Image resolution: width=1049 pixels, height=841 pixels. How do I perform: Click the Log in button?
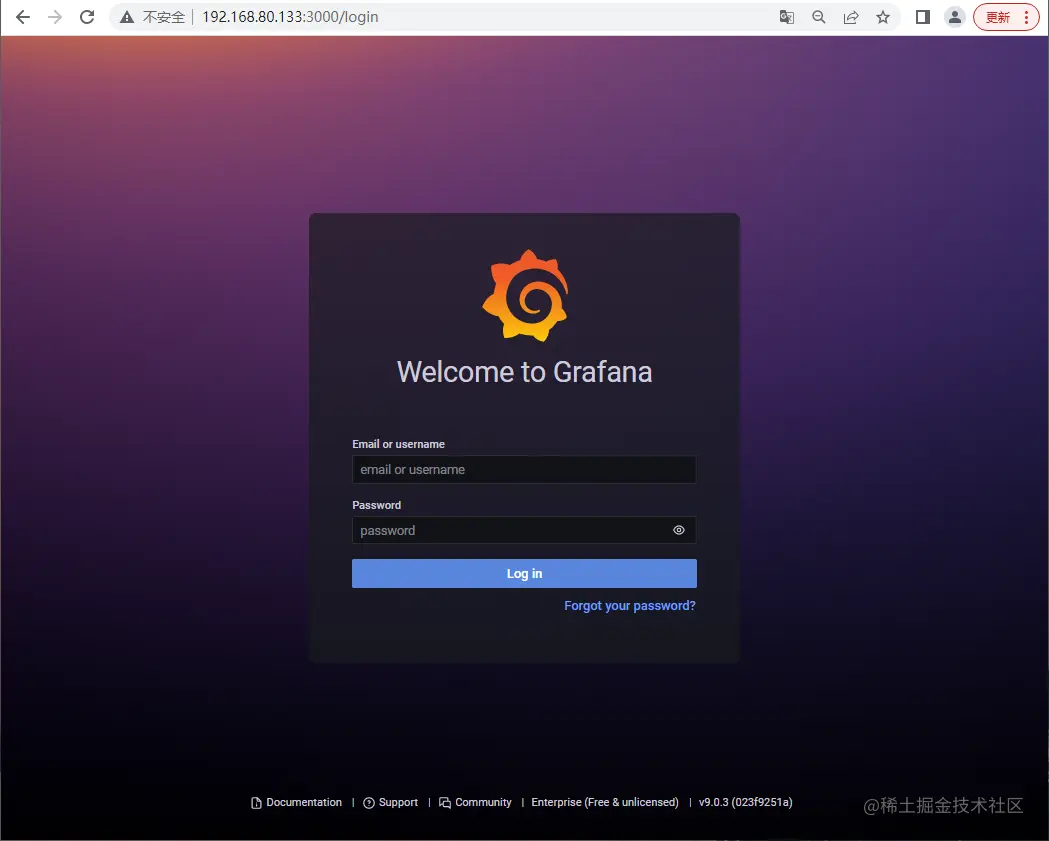[524, 573]
